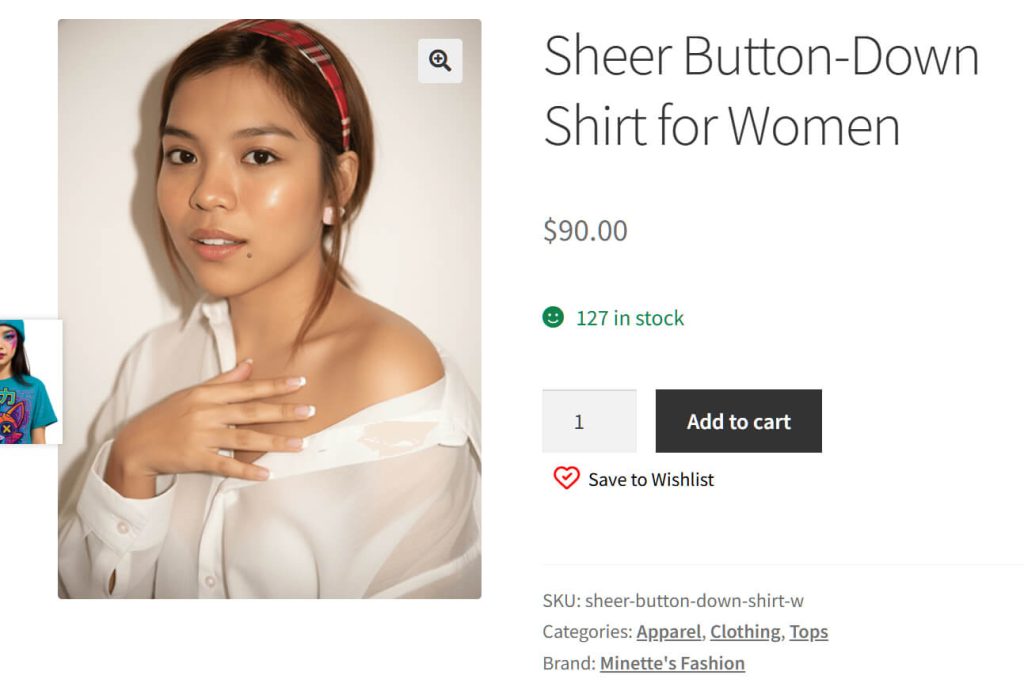Screen dimensions: 1024x683
Task: Click the green smiley stock icon
Action: (553, 319)
